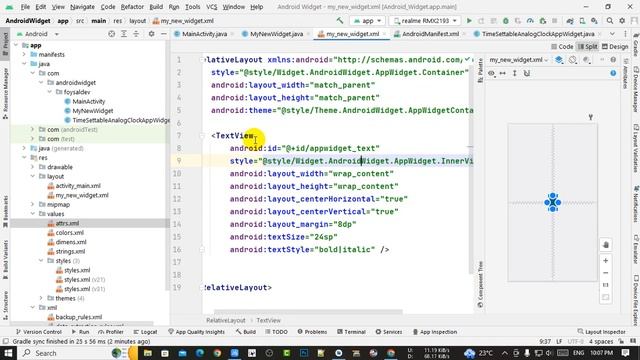Click the widget's blue handle in the design preview

point(553,202)
